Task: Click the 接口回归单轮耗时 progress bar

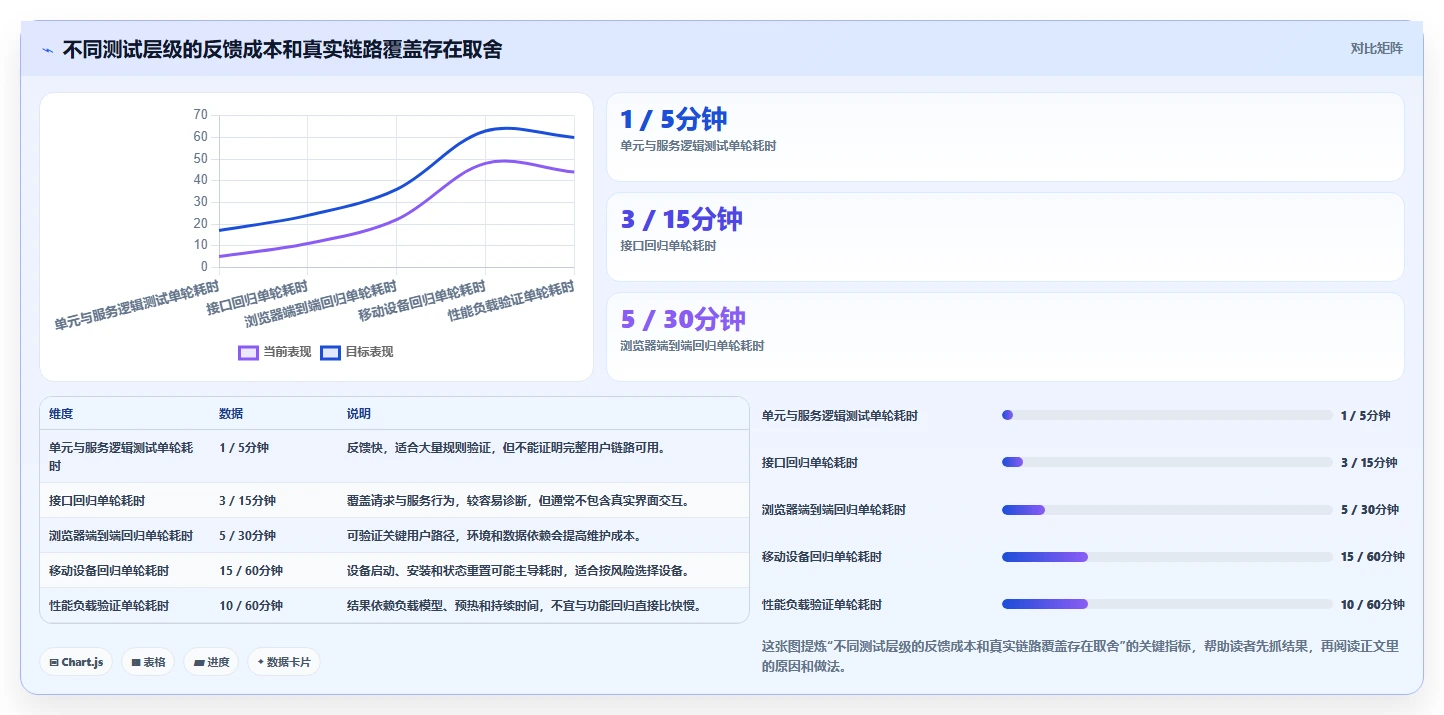Action: [x=1167, y=462]
